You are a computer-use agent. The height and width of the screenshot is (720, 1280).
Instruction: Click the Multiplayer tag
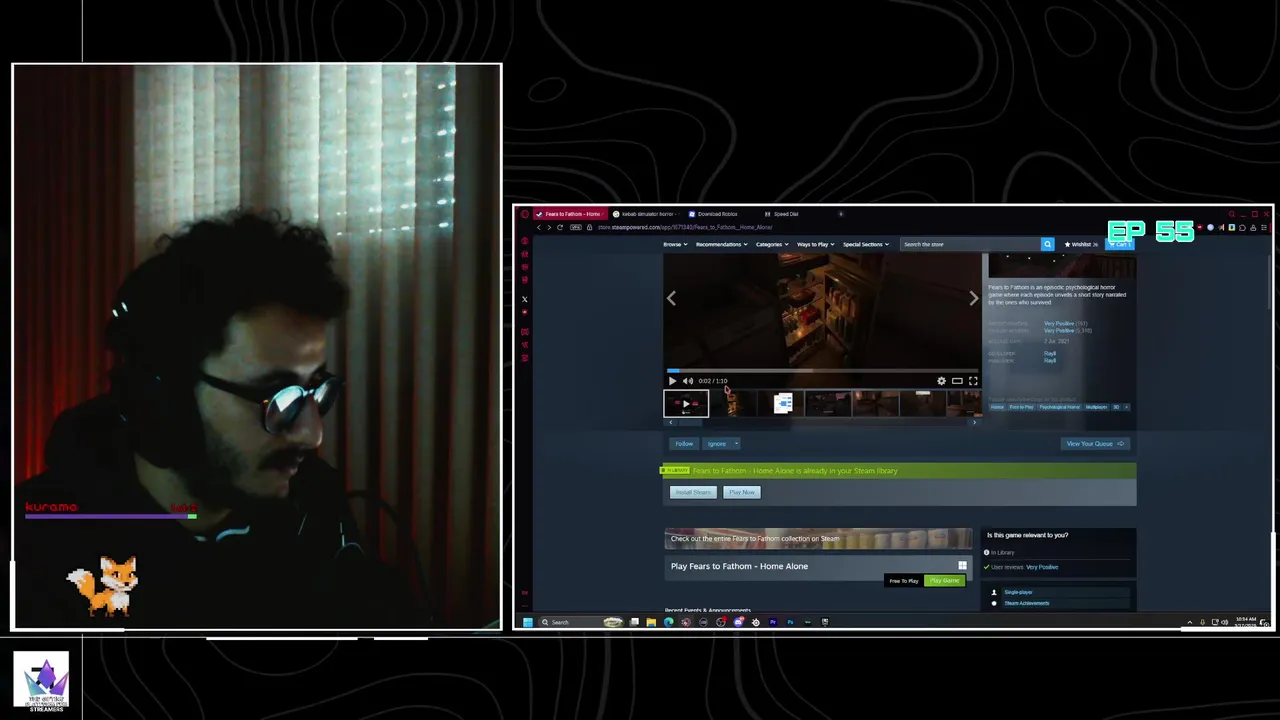[1097, 407]
